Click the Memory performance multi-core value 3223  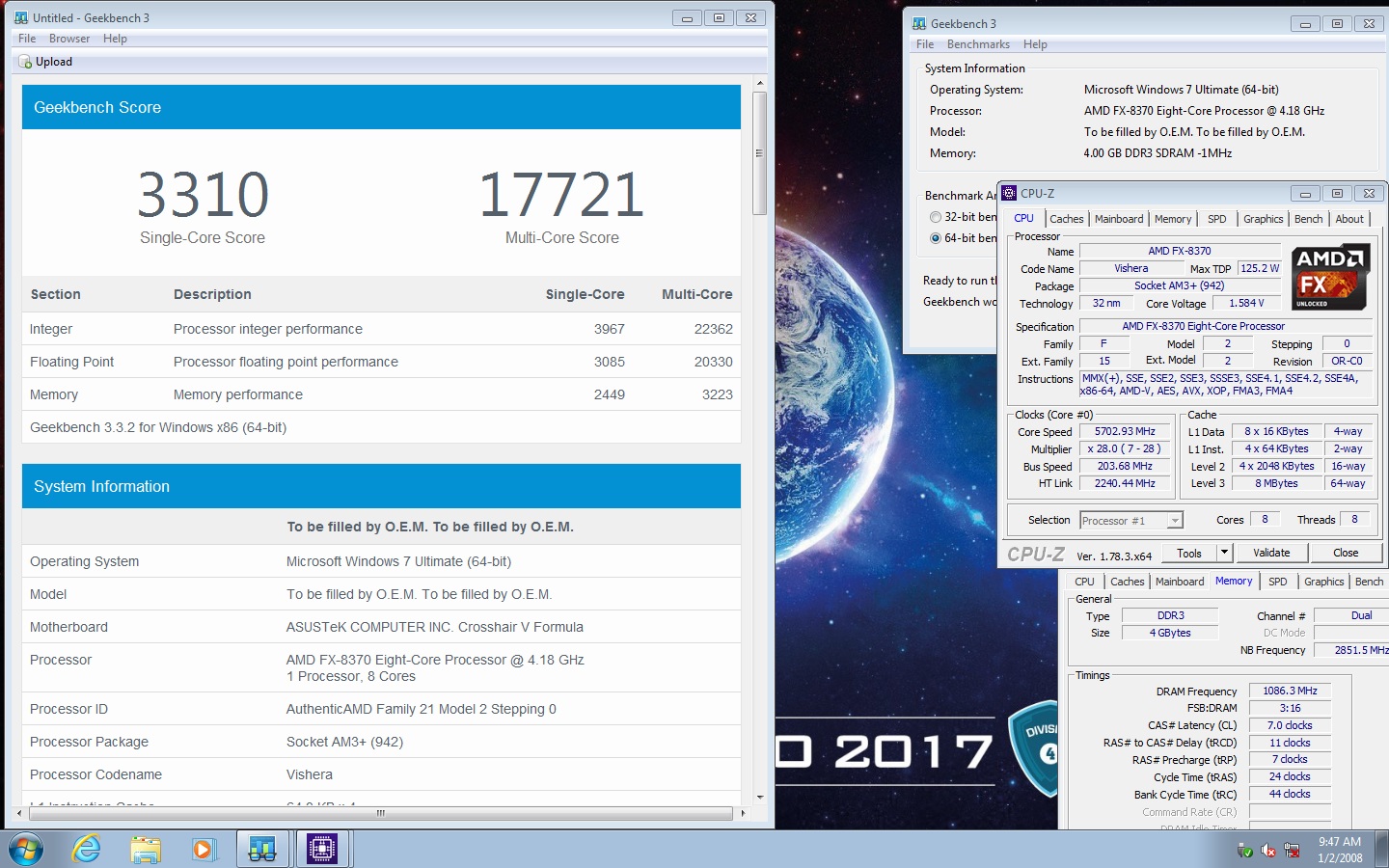[718, 394]
